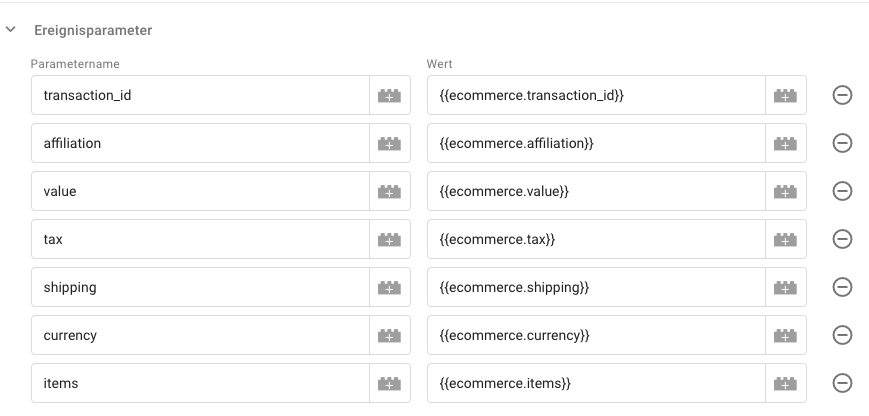
Task: Open variable picker for shipping parameter name
Action: [390, 287]
